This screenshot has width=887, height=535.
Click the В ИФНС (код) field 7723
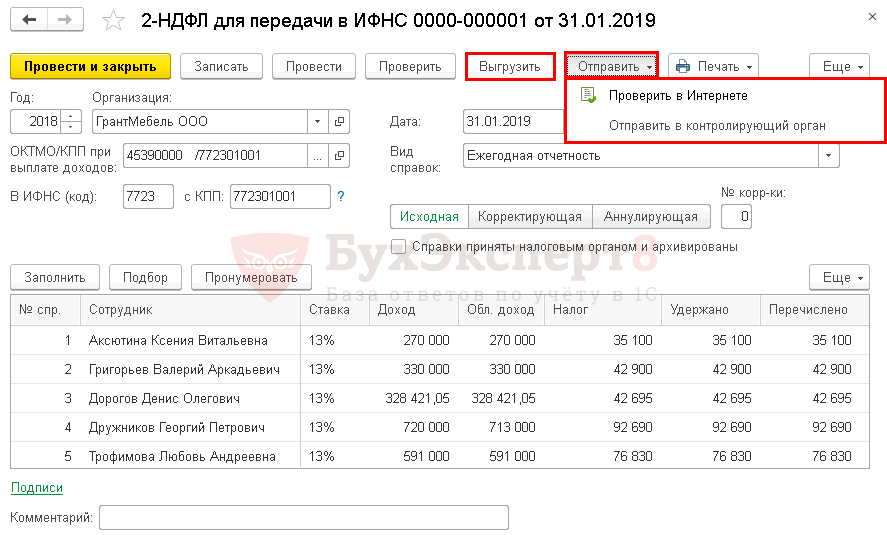(x=148, y=196)
